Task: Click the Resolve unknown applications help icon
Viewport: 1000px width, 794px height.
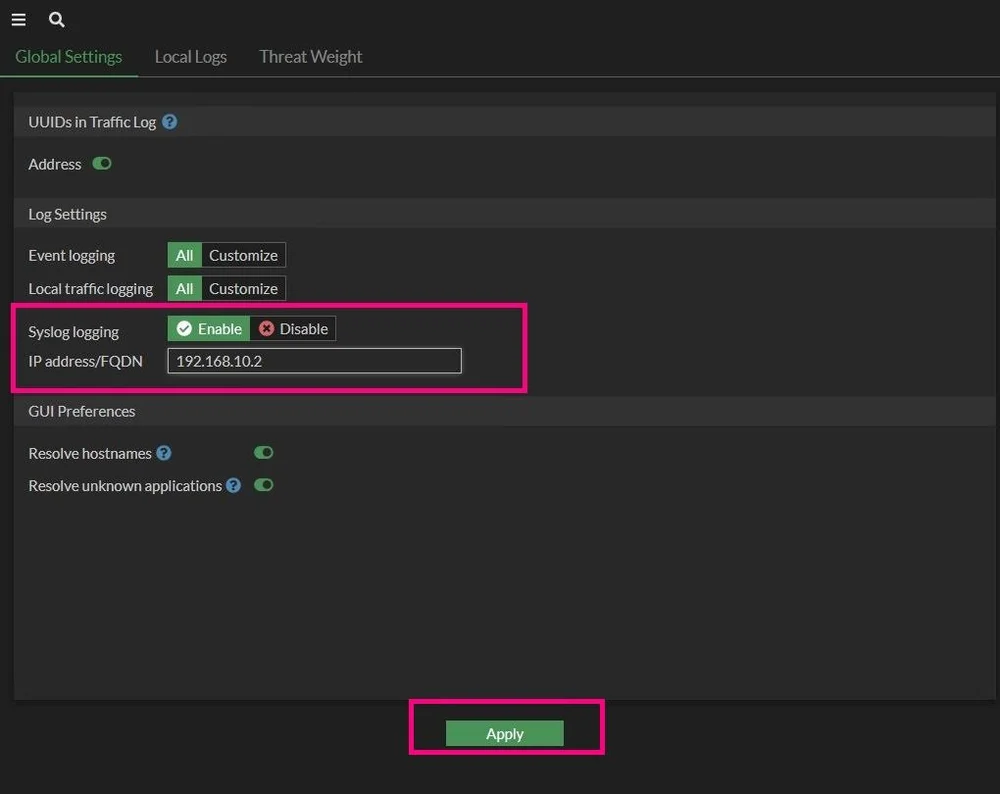Action: tap(233, 486)
